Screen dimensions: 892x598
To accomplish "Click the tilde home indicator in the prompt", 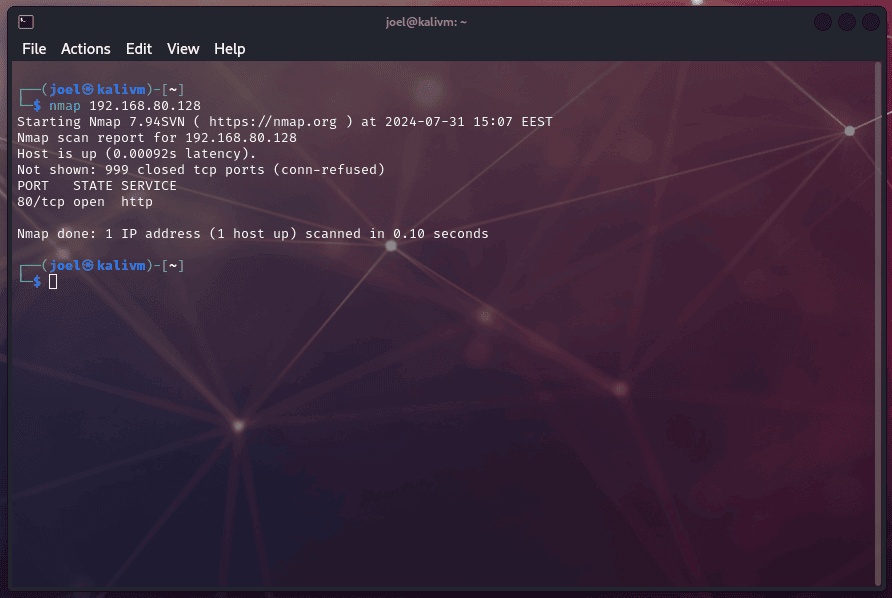I will (174, 88).
